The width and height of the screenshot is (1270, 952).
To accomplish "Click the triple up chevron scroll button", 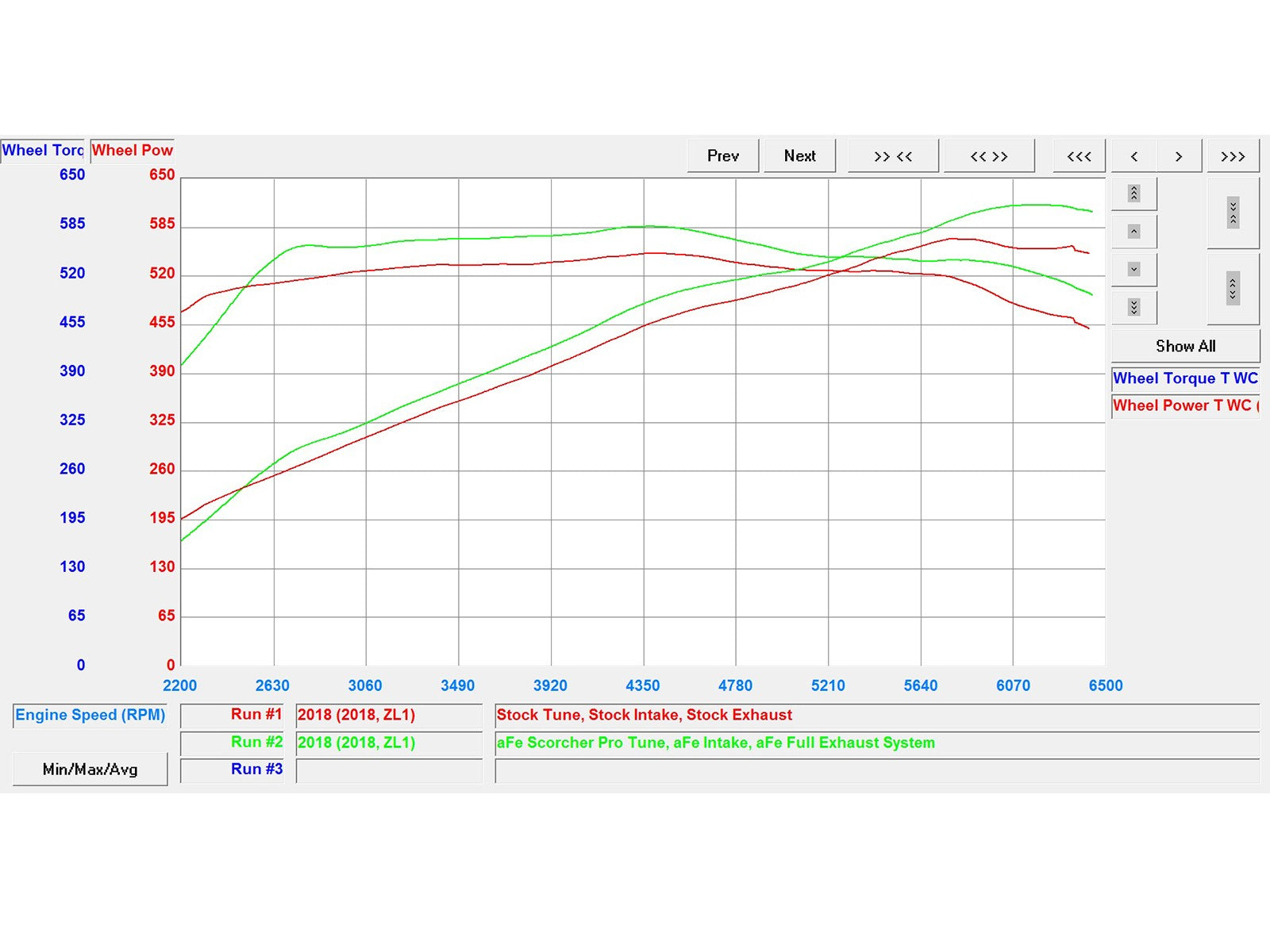I will 1134,194.
